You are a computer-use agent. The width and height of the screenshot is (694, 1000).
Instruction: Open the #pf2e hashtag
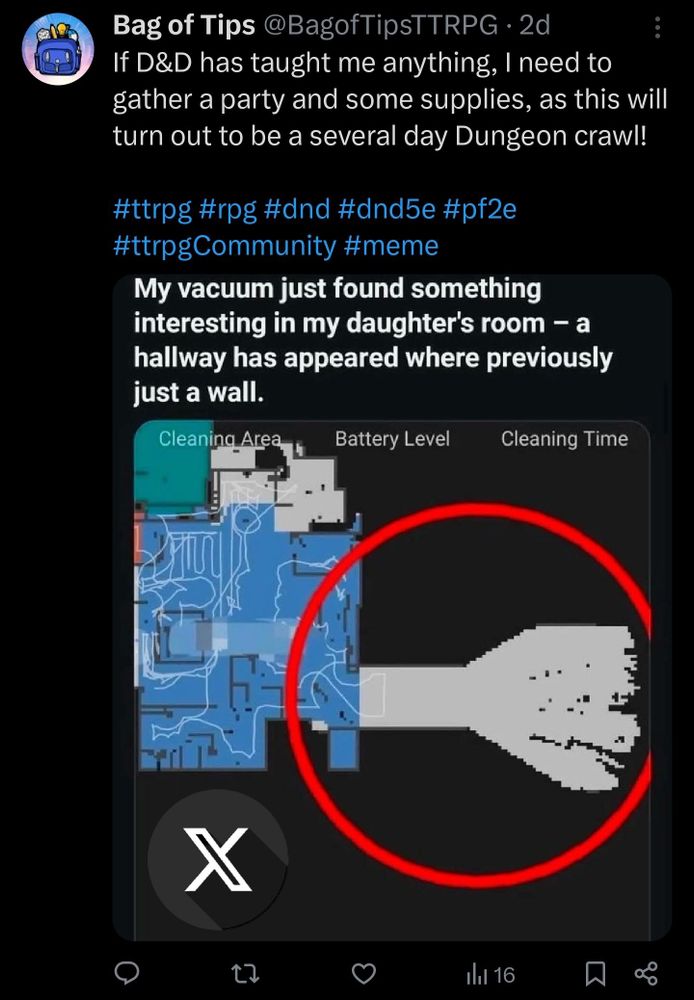tap(480, 209)
